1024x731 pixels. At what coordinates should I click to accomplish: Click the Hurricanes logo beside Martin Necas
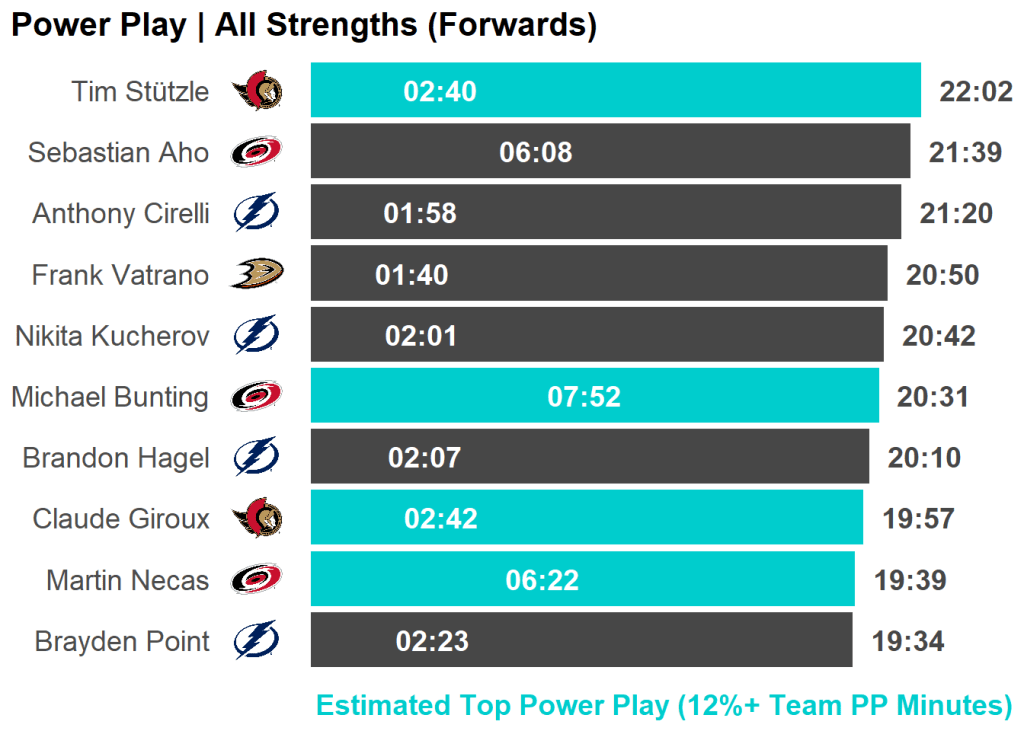tap(257, 579)
